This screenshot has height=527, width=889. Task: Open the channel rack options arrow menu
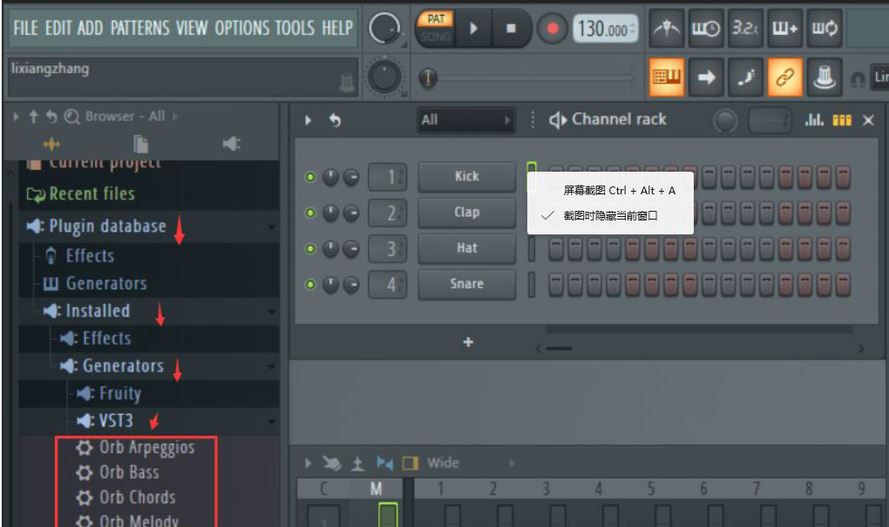308,120
